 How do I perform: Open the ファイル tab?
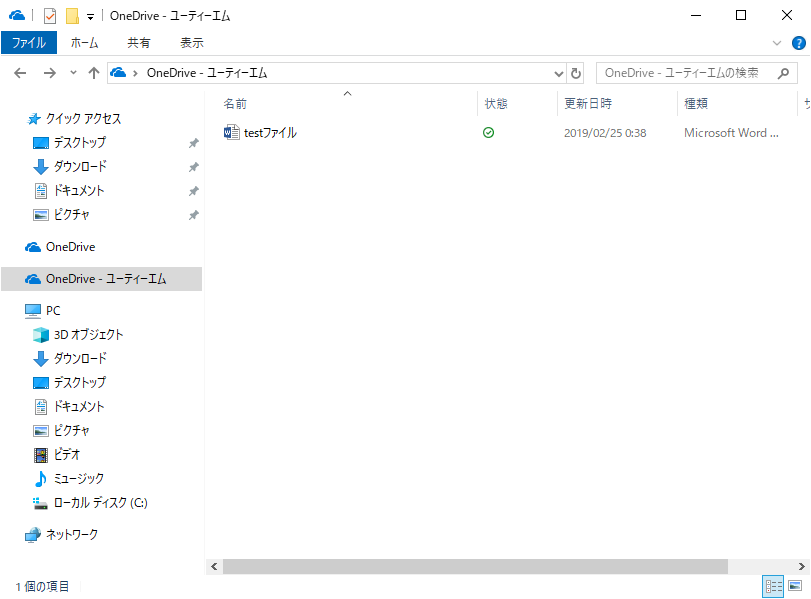click(29, 43)
